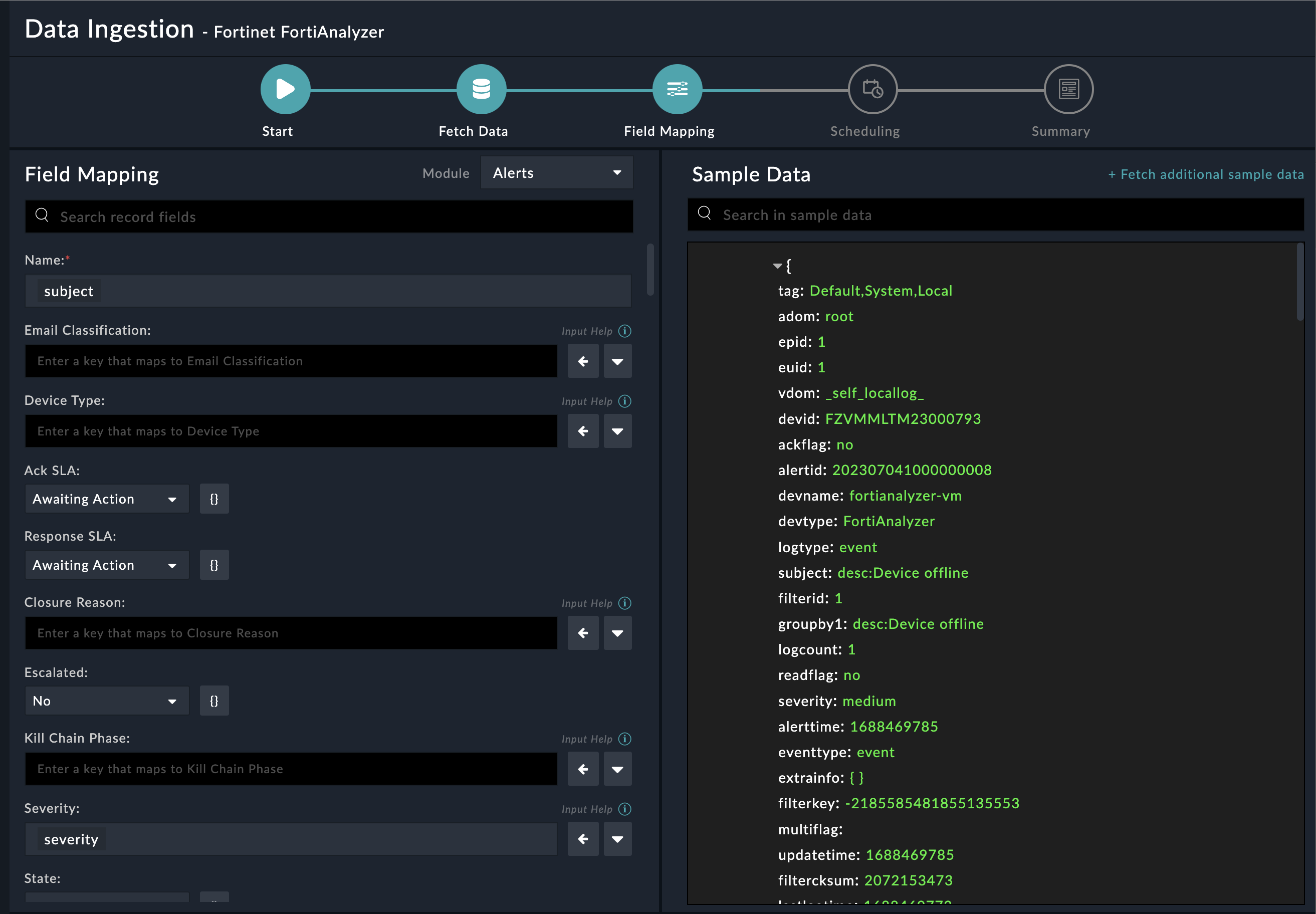This screenshot has width=1316, height=914.
Task: Expand the Email Classification options caret
Action: point(617,361)
